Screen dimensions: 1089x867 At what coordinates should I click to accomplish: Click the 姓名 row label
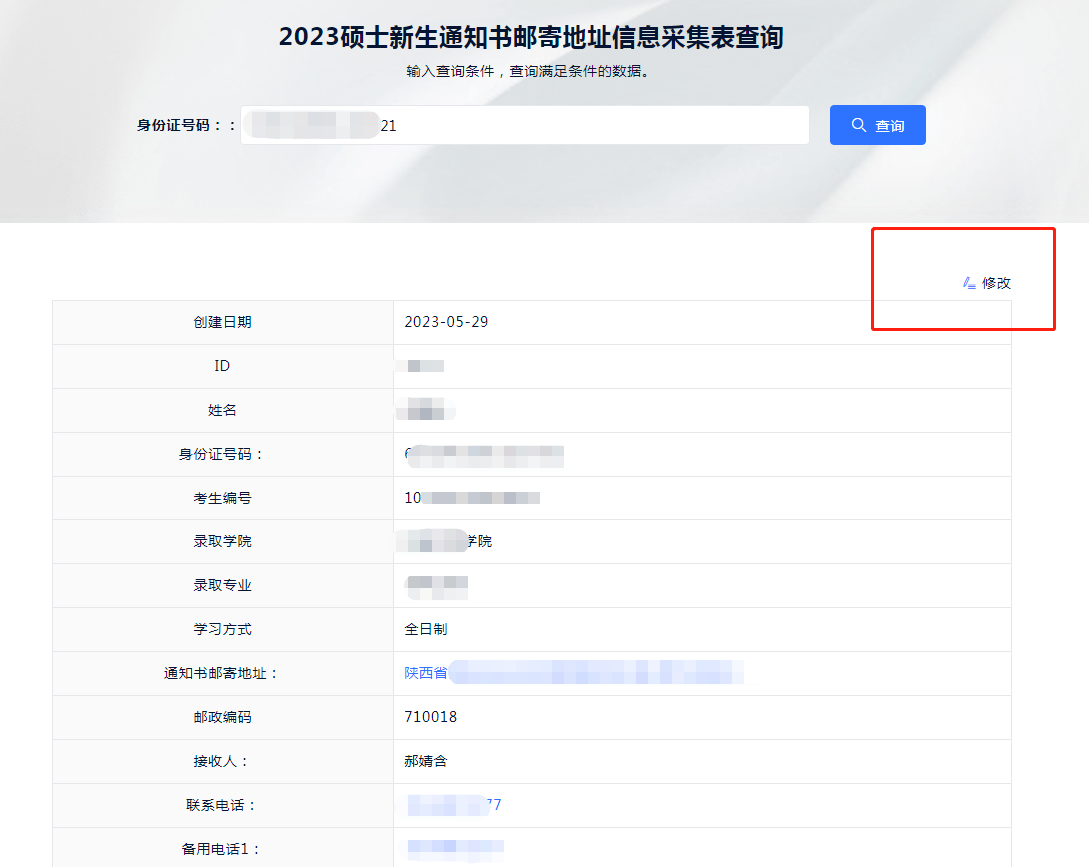222,410
